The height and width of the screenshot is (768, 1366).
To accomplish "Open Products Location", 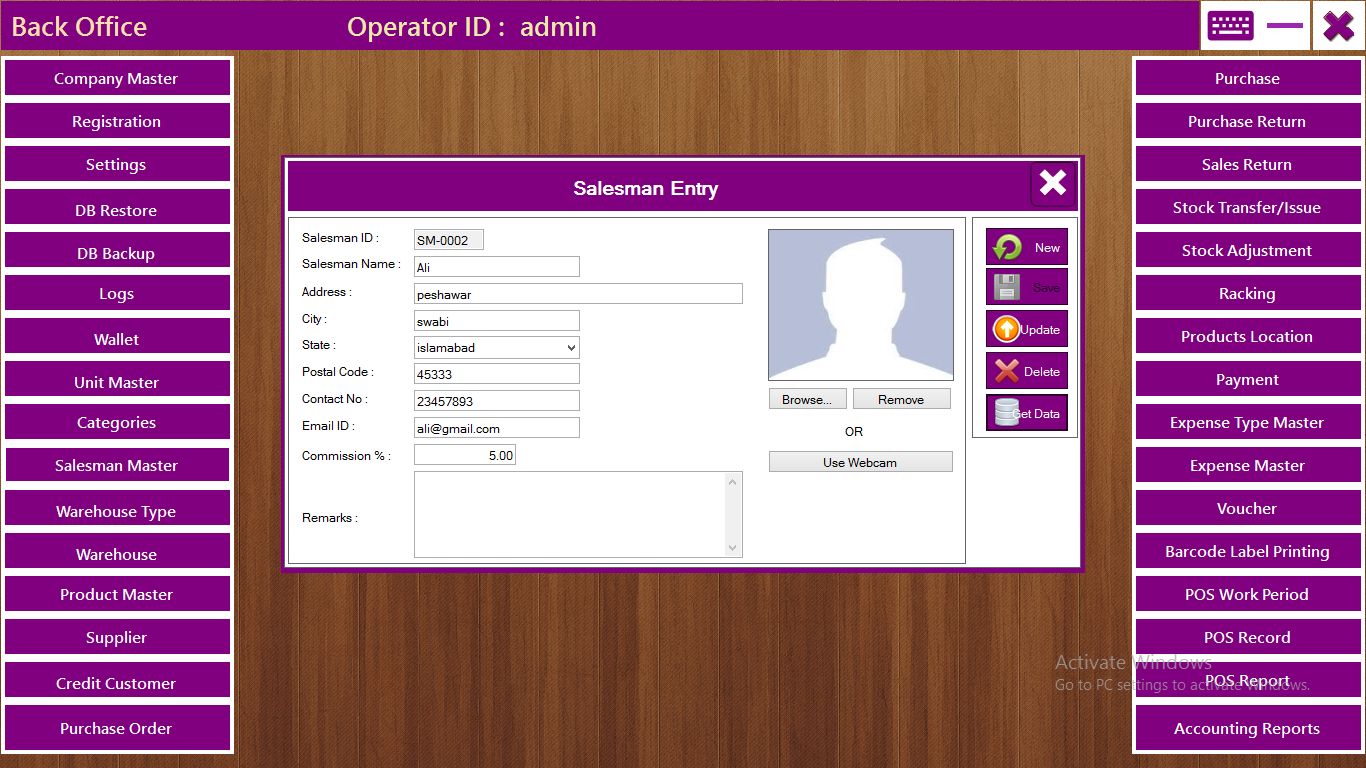I will [1247, 336].
